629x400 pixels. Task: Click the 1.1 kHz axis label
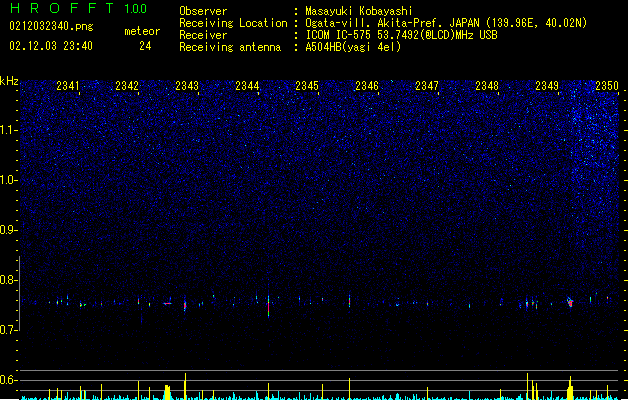(8, 130)
